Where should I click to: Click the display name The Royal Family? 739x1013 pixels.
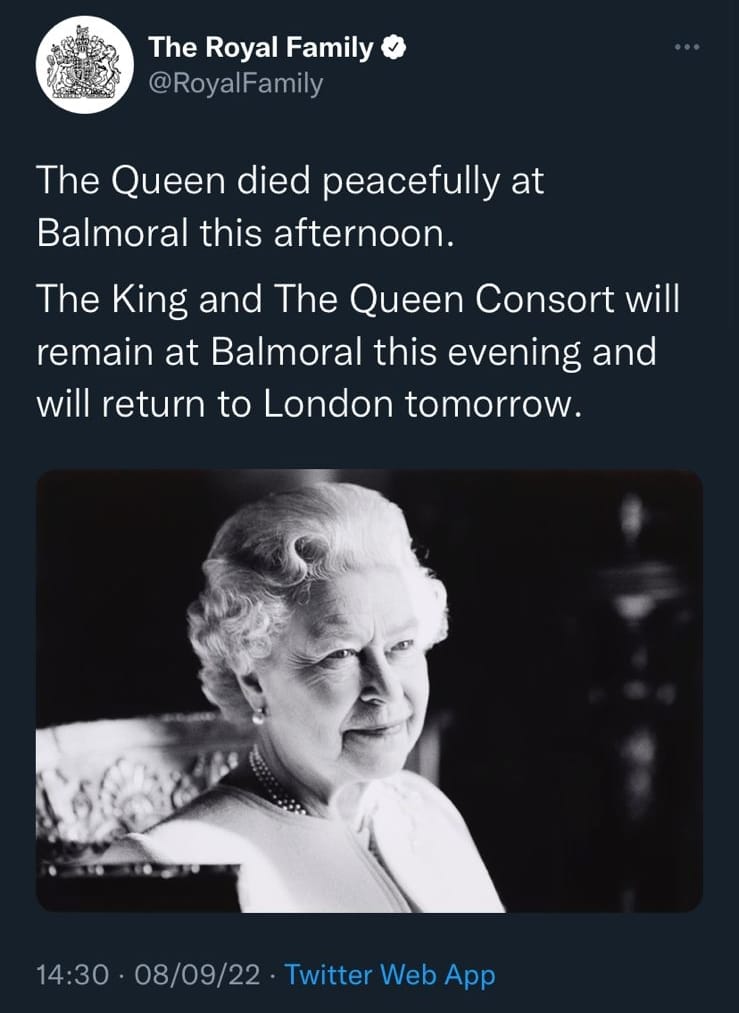pyautogui.click(x=260, y=48)
